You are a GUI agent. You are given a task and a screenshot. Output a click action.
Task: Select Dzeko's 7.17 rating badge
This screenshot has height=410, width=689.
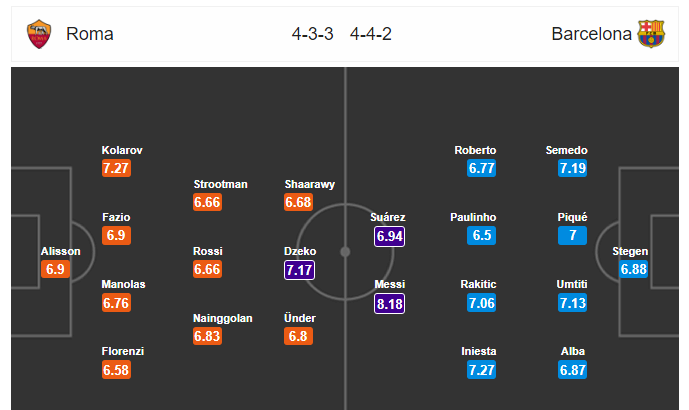299,270
